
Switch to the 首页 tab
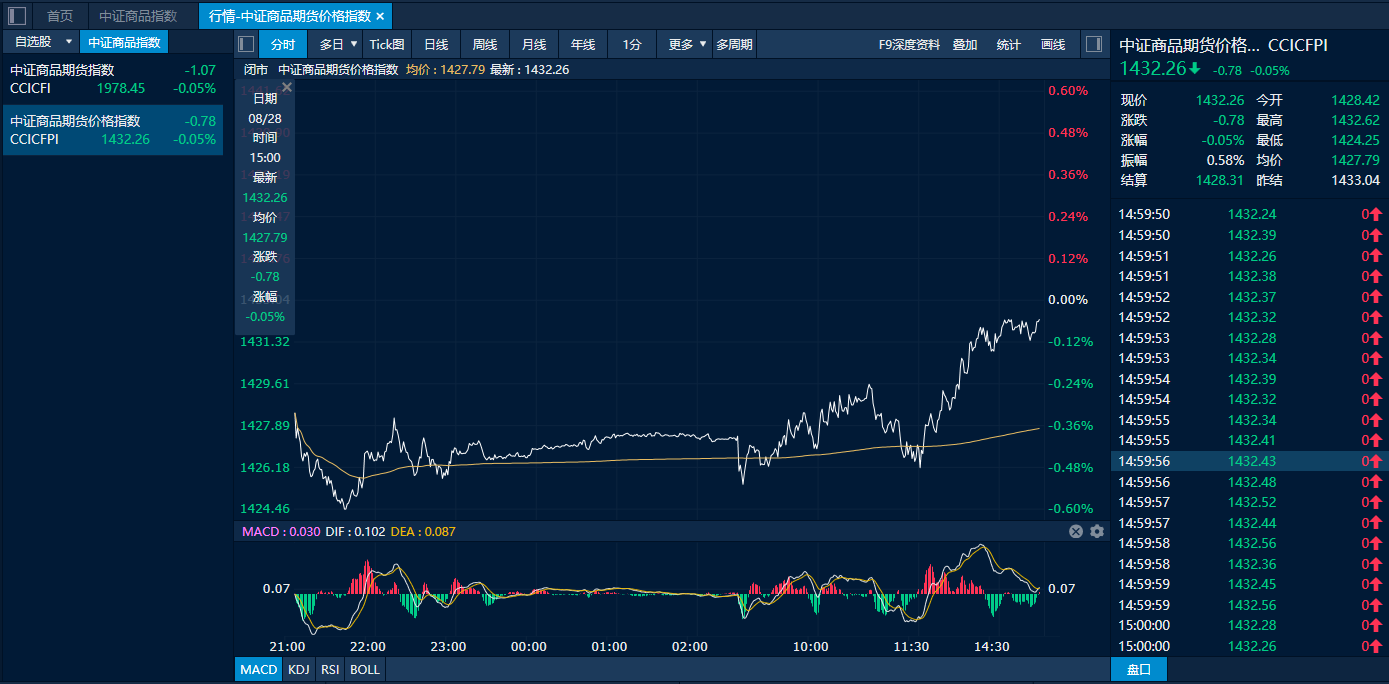tap(60, 16)
